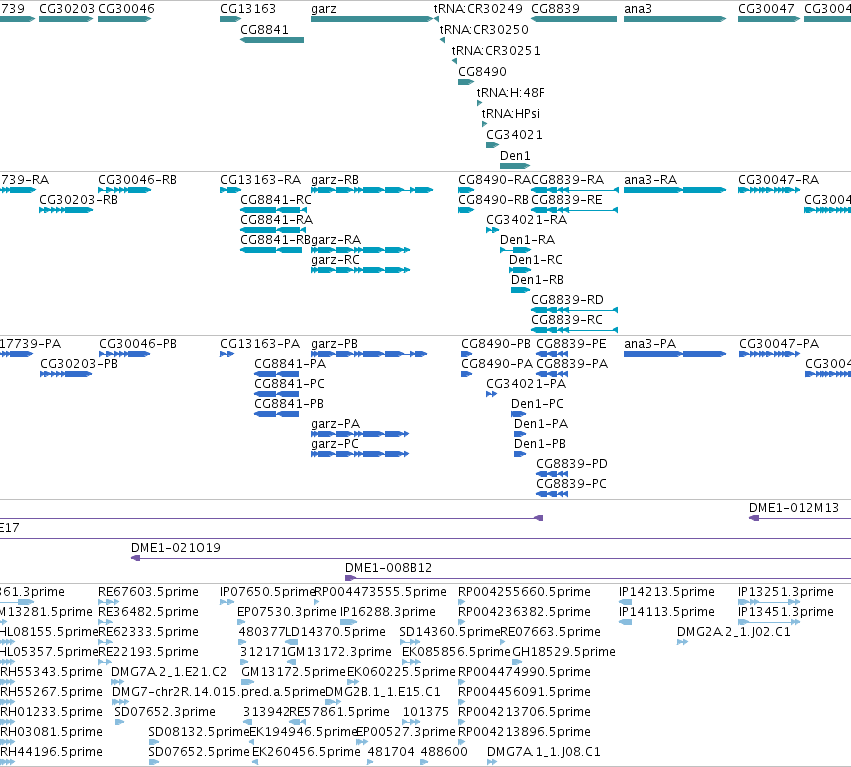Click the DMG2A.2_1.J02.C1 label

(x=734, y=632)
